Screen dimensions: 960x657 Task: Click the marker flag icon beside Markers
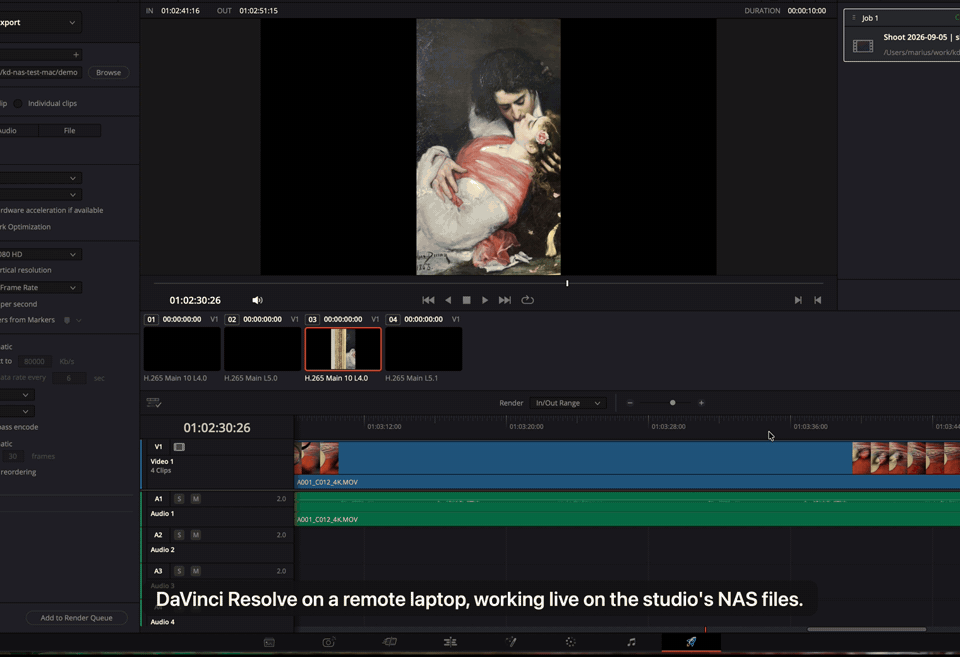click(67, 320)
